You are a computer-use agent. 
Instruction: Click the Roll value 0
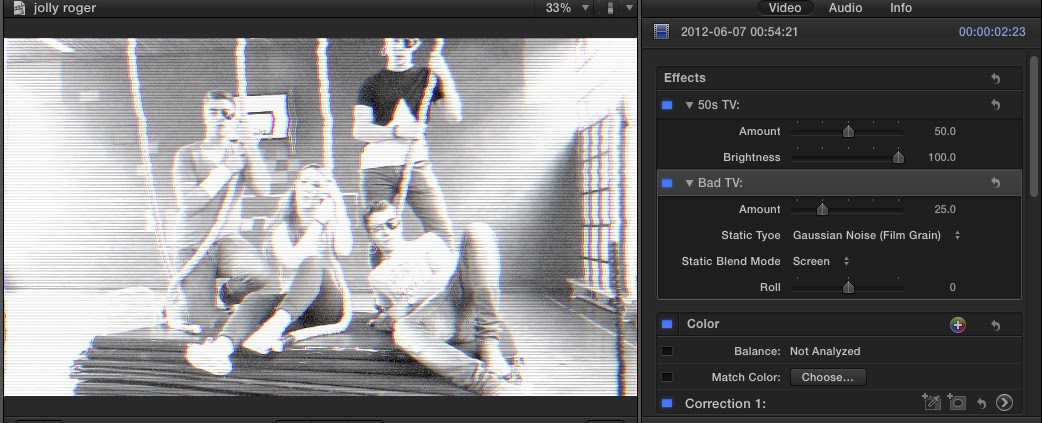point(952,288)
